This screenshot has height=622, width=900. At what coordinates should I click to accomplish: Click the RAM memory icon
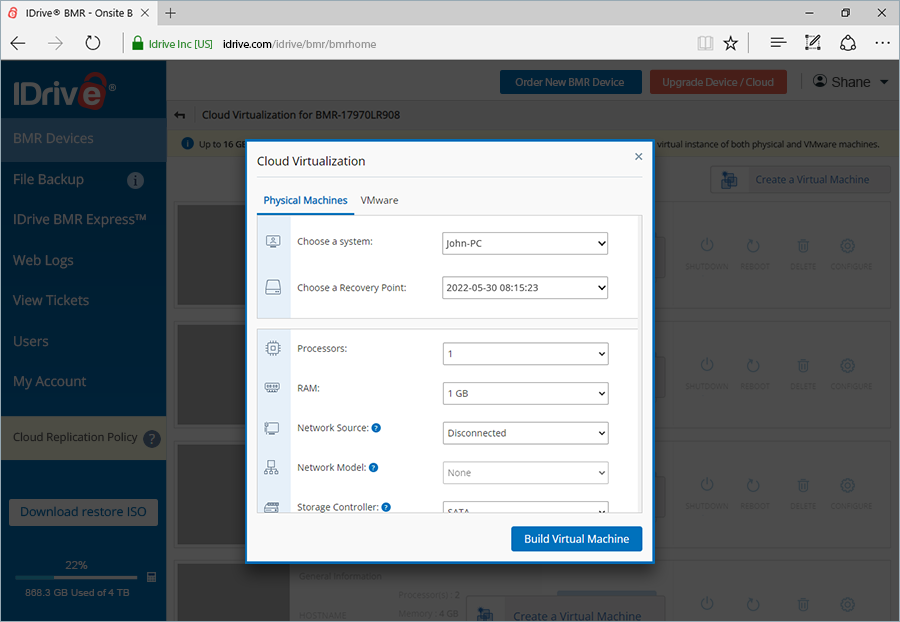(x=273, y=387)
